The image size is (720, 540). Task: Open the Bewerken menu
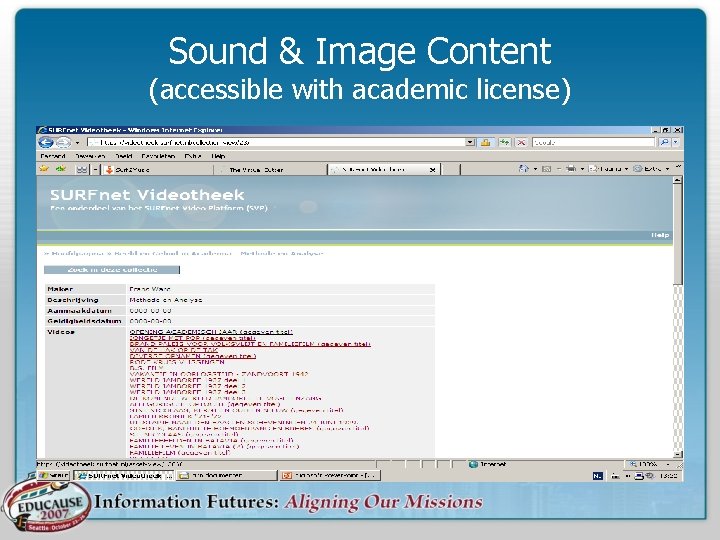pyautogui.click(x=90, y=156)
